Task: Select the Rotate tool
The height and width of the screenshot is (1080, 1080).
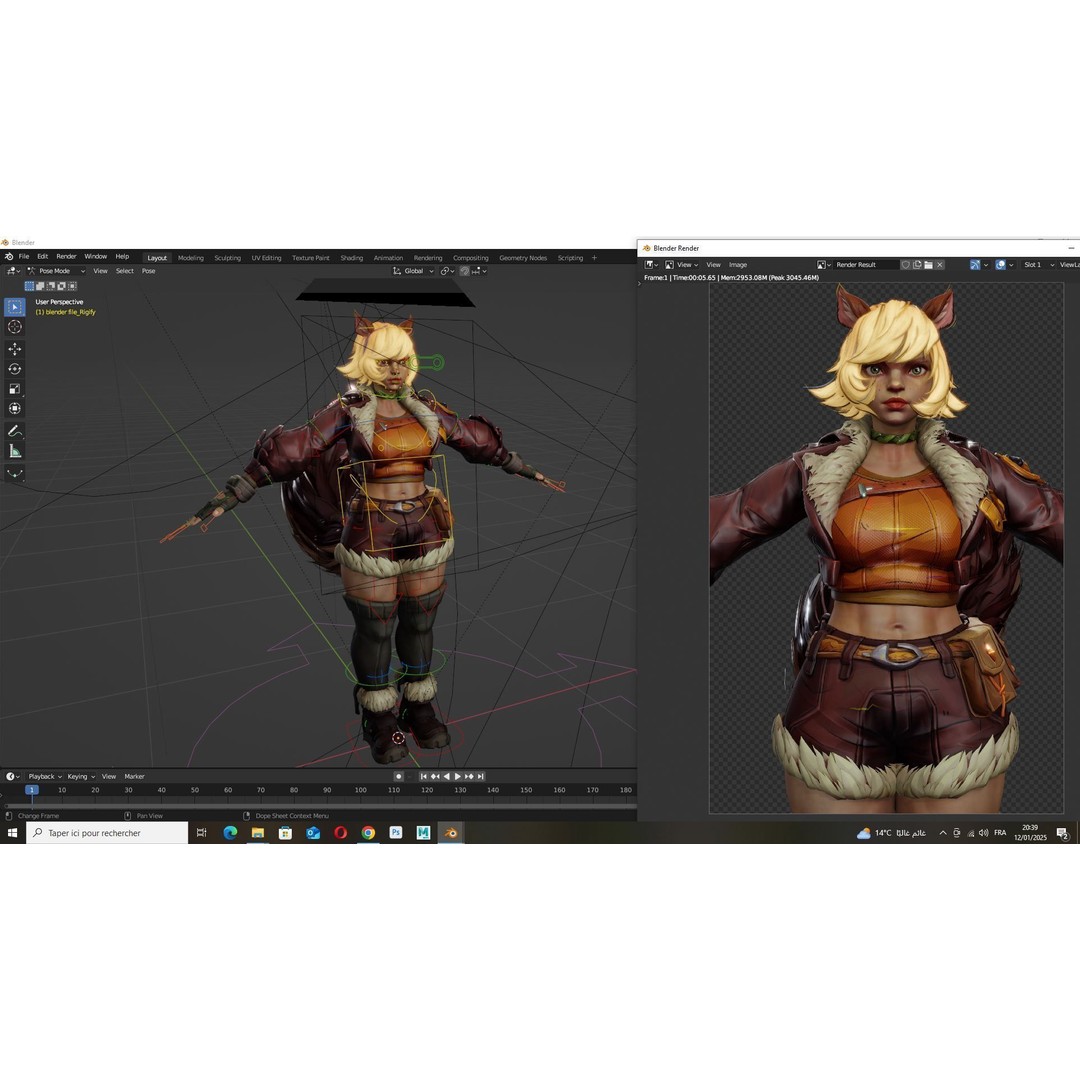Action: tap(14, 369)
